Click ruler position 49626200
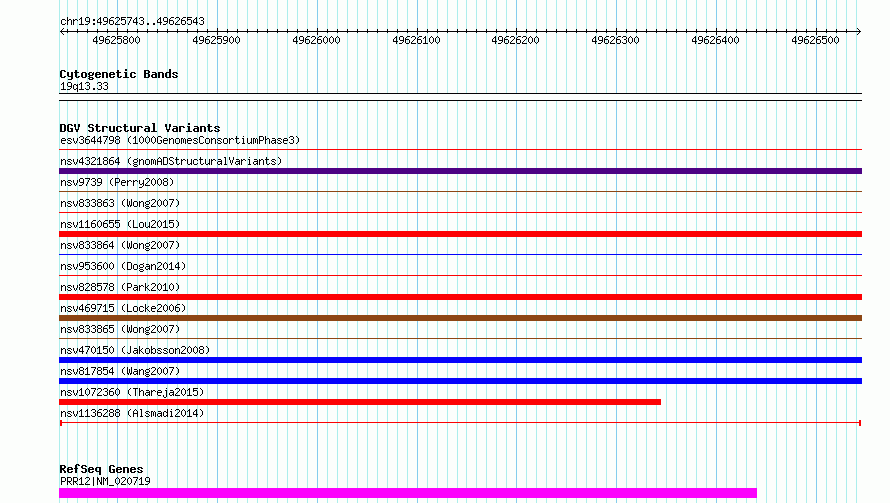 click(x=515, y=40)
